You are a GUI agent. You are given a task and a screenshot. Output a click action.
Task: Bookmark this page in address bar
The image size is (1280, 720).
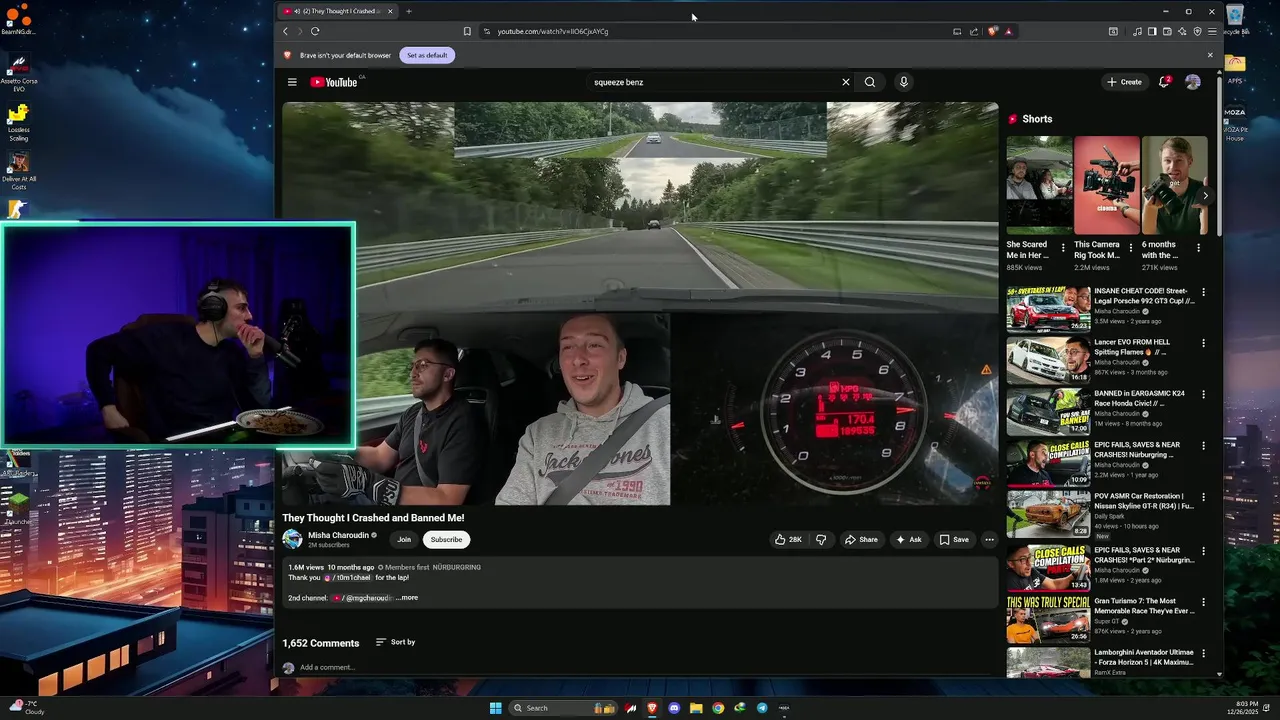[467, 31]
